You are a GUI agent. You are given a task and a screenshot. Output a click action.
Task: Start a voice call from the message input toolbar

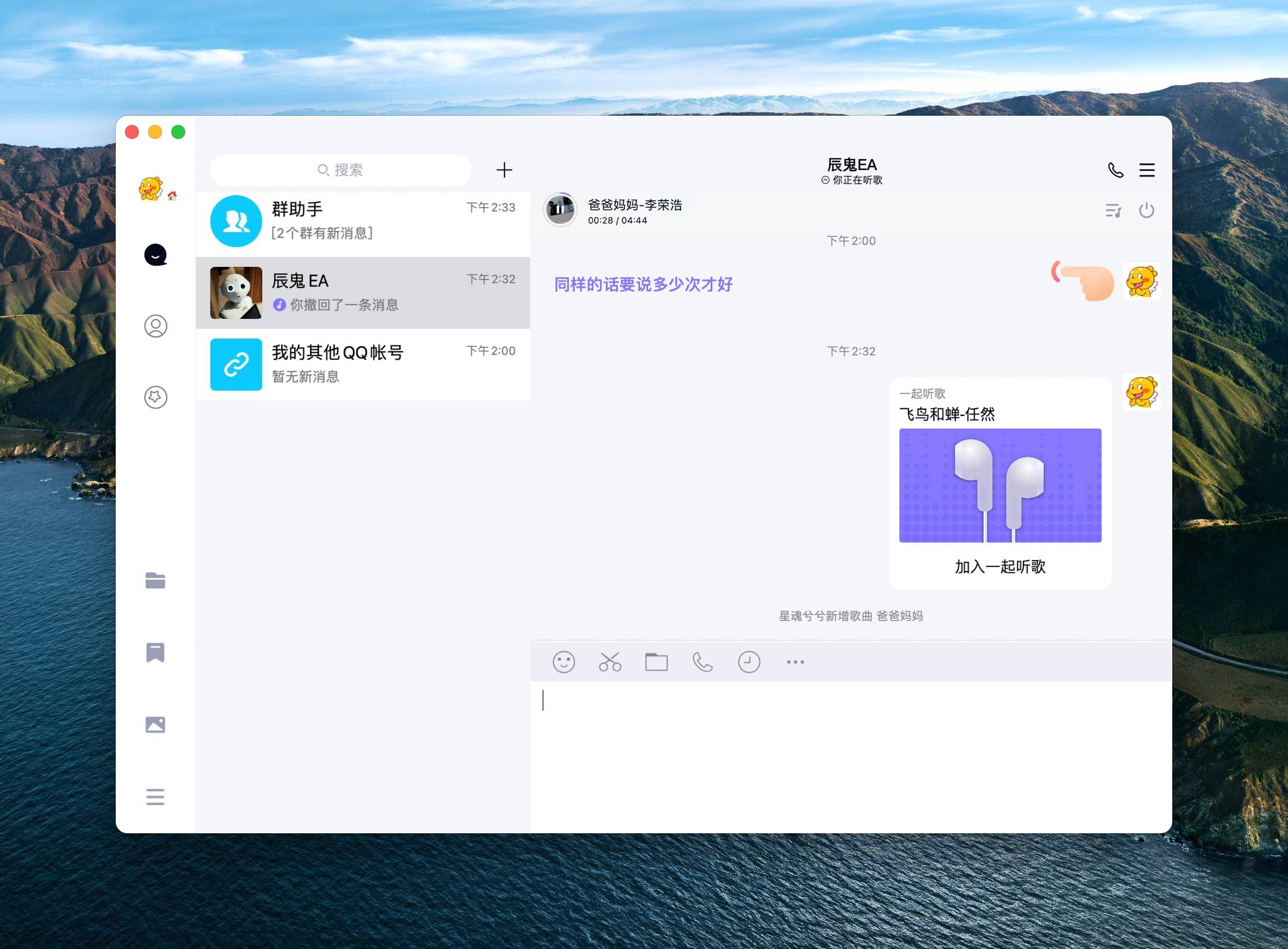pos(702,661)
